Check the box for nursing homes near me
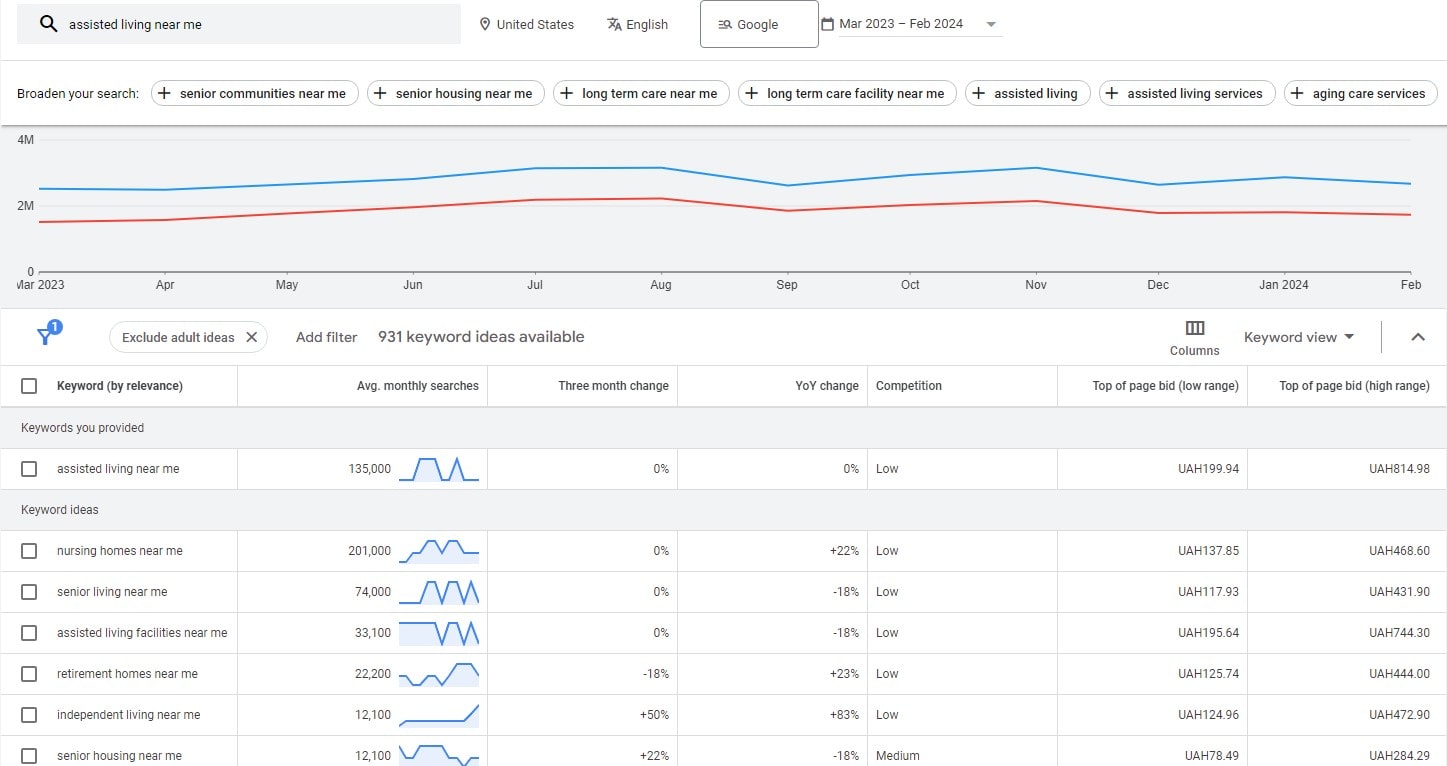 coord(29,551)
